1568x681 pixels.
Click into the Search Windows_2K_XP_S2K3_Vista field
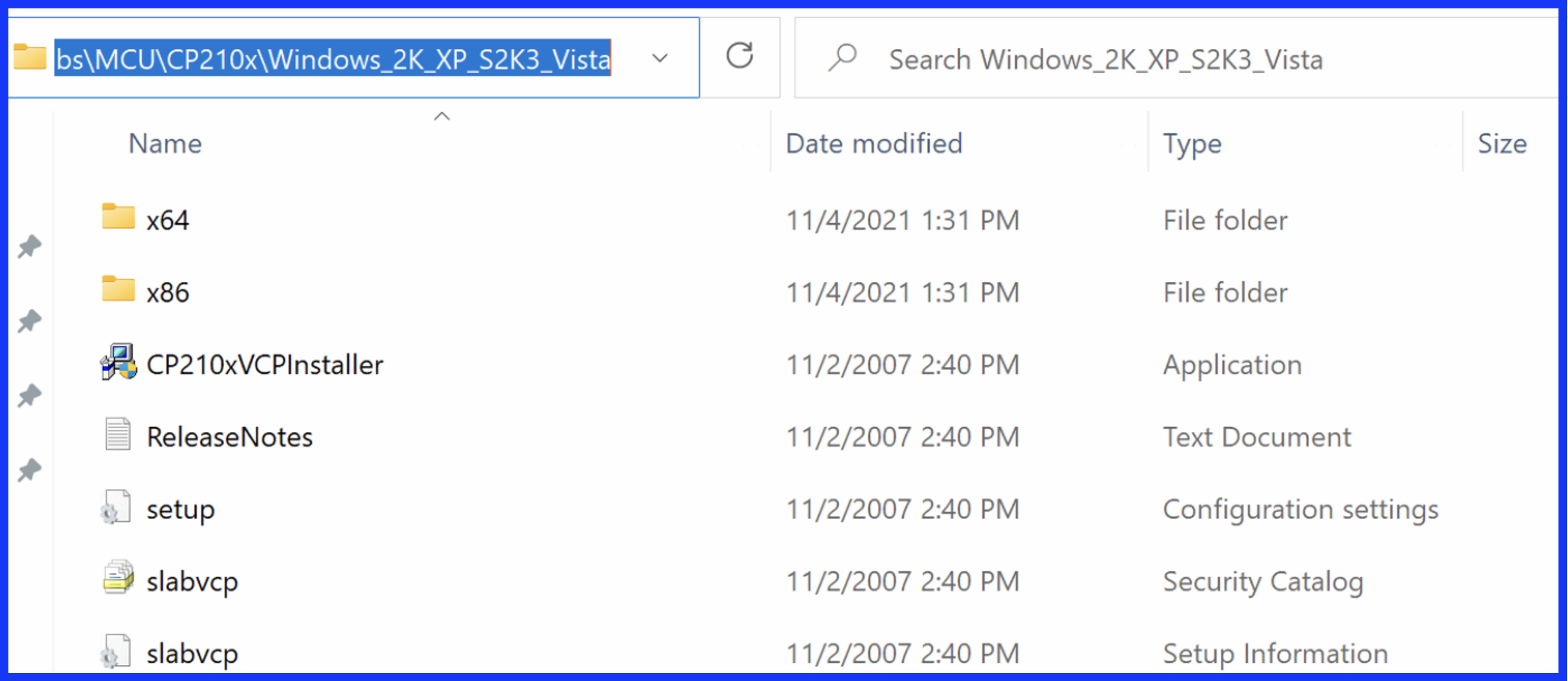[1175, 58]
